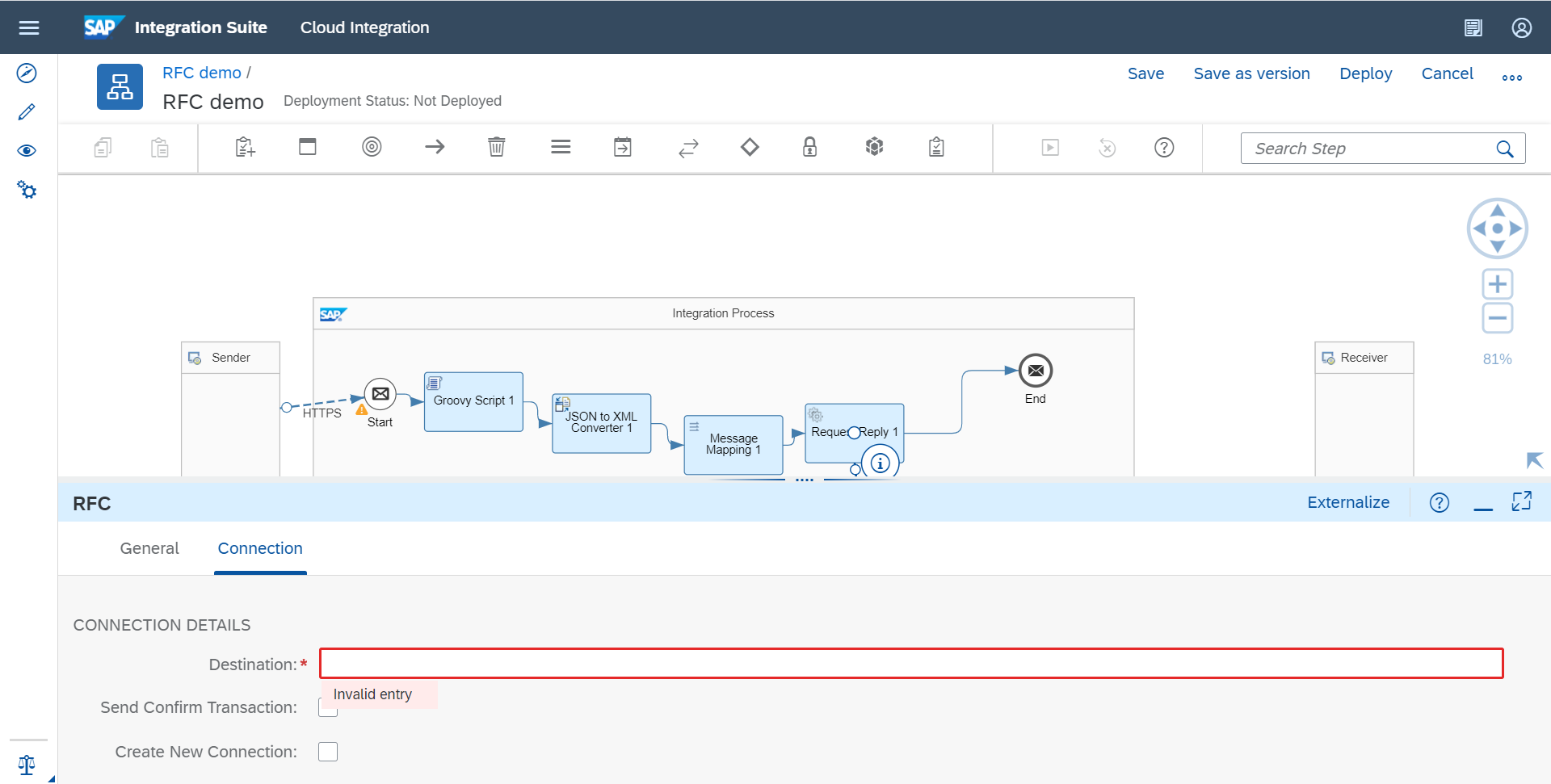Check the Create New Connection checkbox

click(328, 751)
